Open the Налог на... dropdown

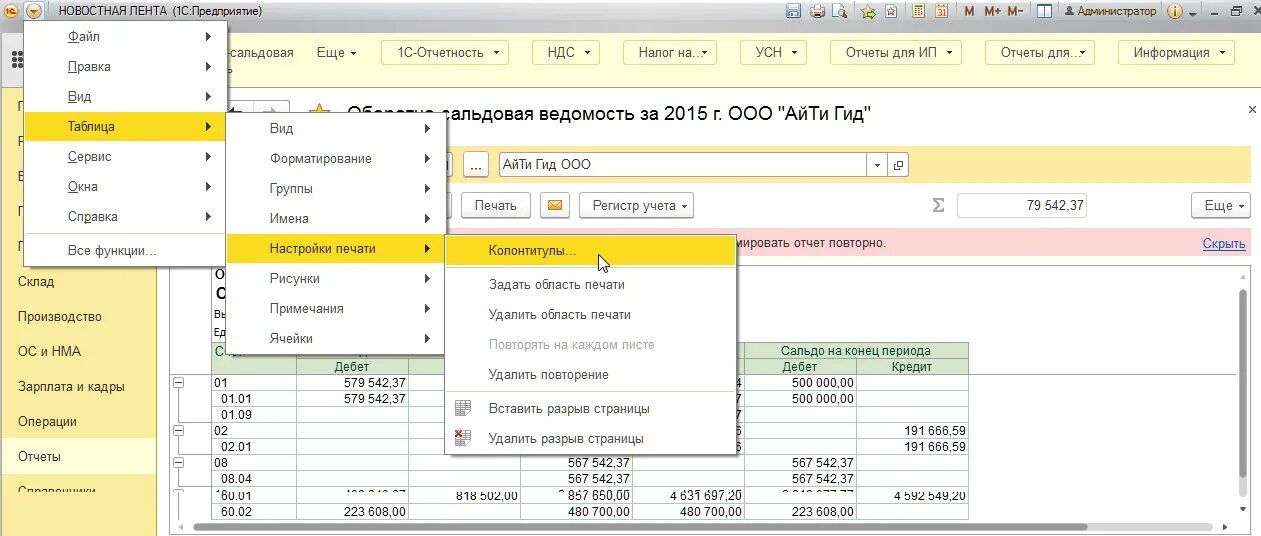[670, 53]
